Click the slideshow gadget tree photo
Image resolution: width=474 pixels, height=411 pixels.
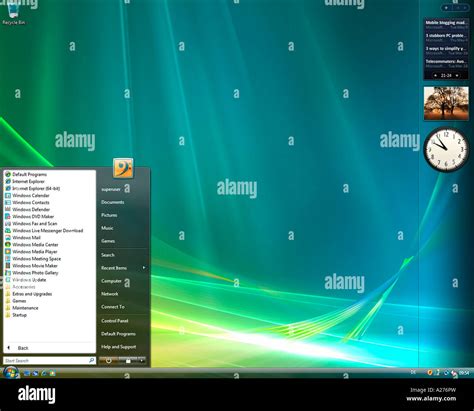(446, 103)
